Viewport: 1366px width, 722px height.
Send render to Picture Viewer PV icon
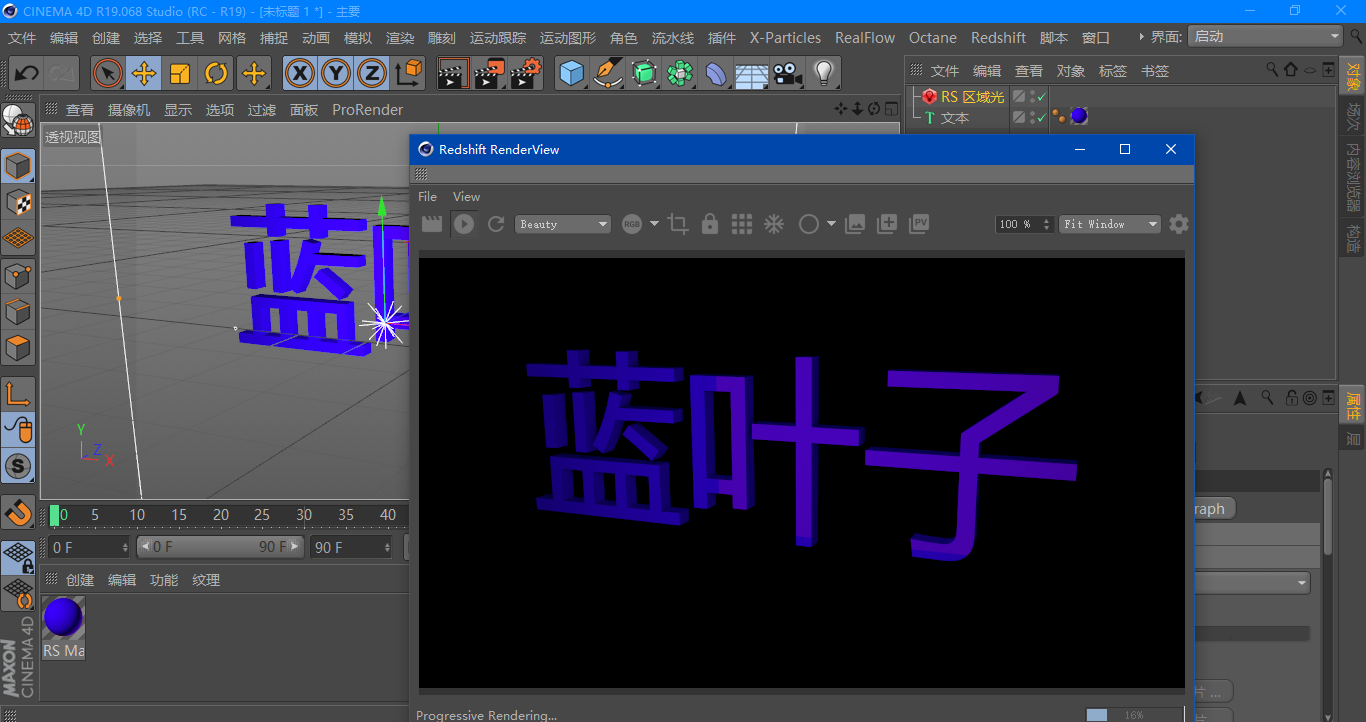(x=921, y=224)
